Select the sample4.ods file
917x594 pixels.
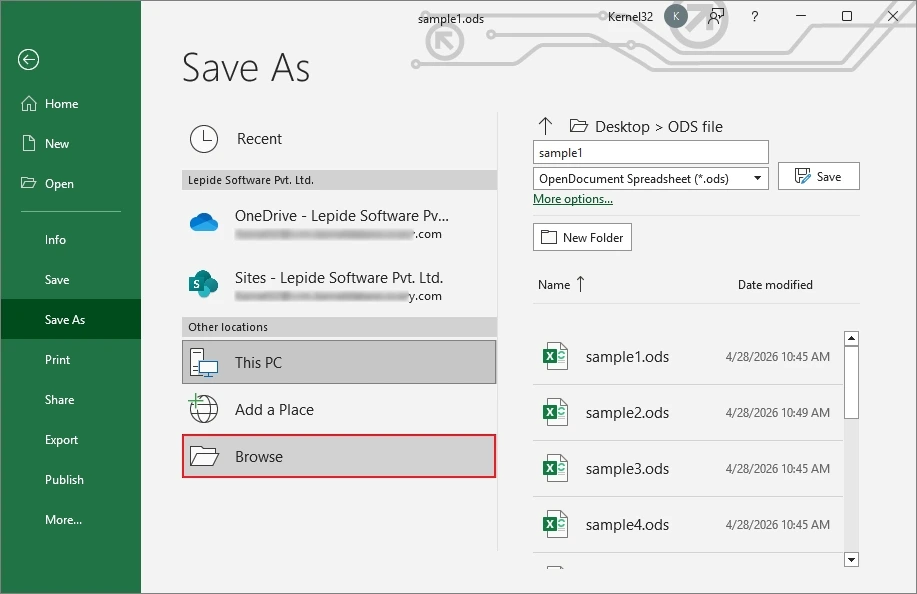[688, 525]
